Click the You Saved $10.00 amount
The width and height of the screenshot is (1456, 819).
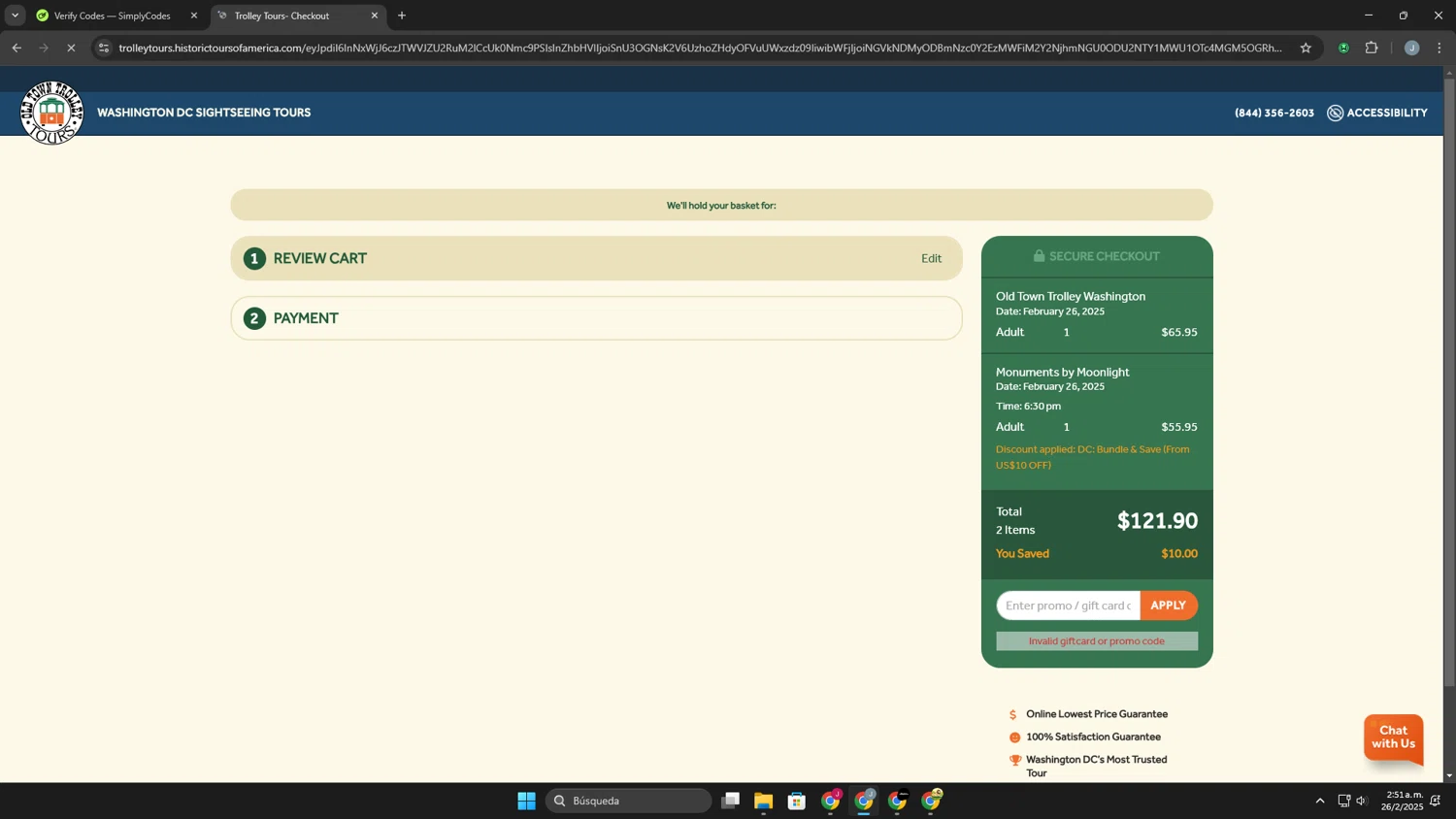1179,554
